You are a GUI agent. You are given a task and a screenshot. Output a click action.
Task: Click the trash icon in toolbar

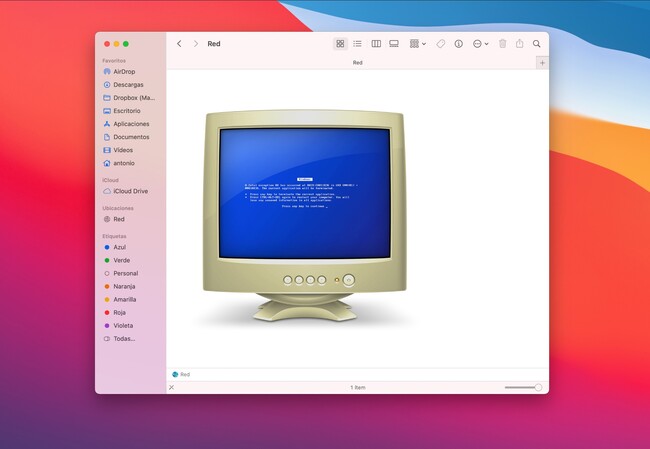click(502, 44)
